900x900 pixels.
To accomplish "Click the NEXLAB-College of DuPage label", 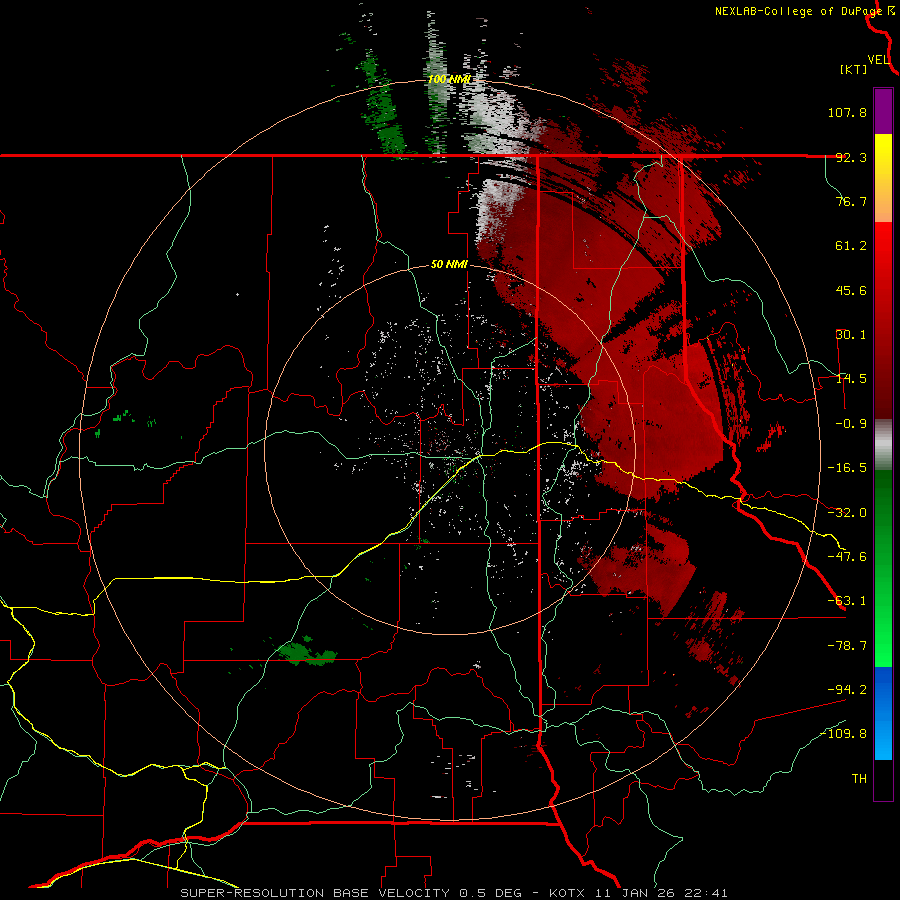I will pyautogui.click(x=798, y=11).
